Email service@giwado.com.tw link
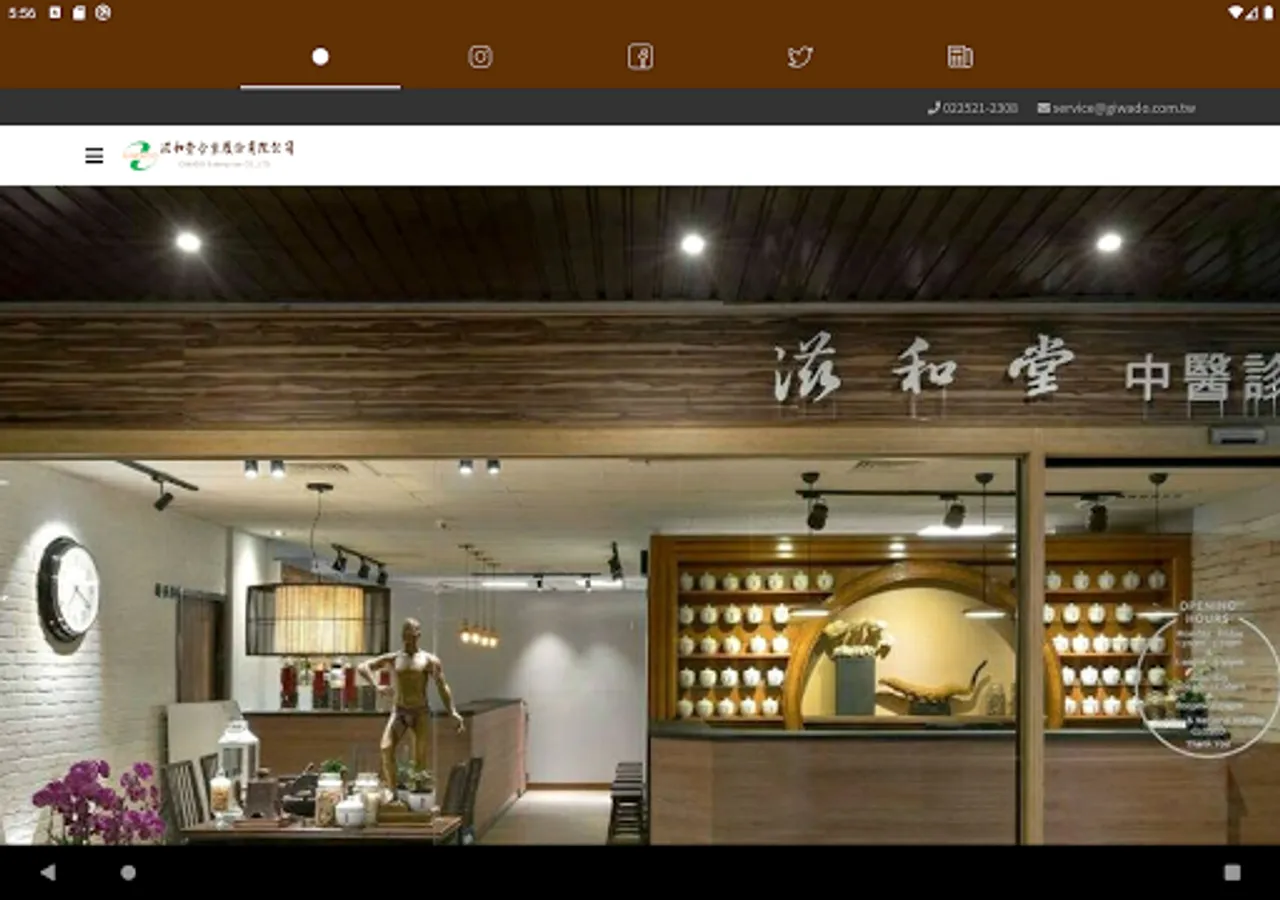Image resolution: width=1280 pixels, height=900 pixels. pos(1124,108)
